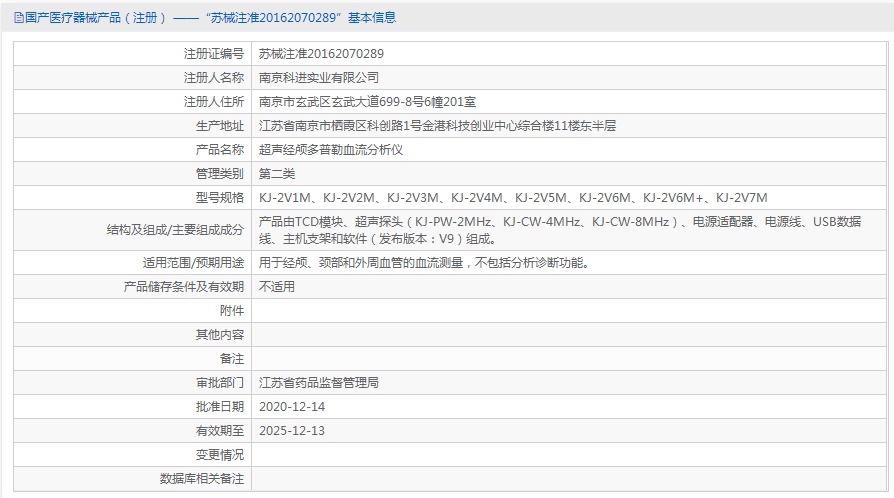Click the label 其他内容

[220, 334]
